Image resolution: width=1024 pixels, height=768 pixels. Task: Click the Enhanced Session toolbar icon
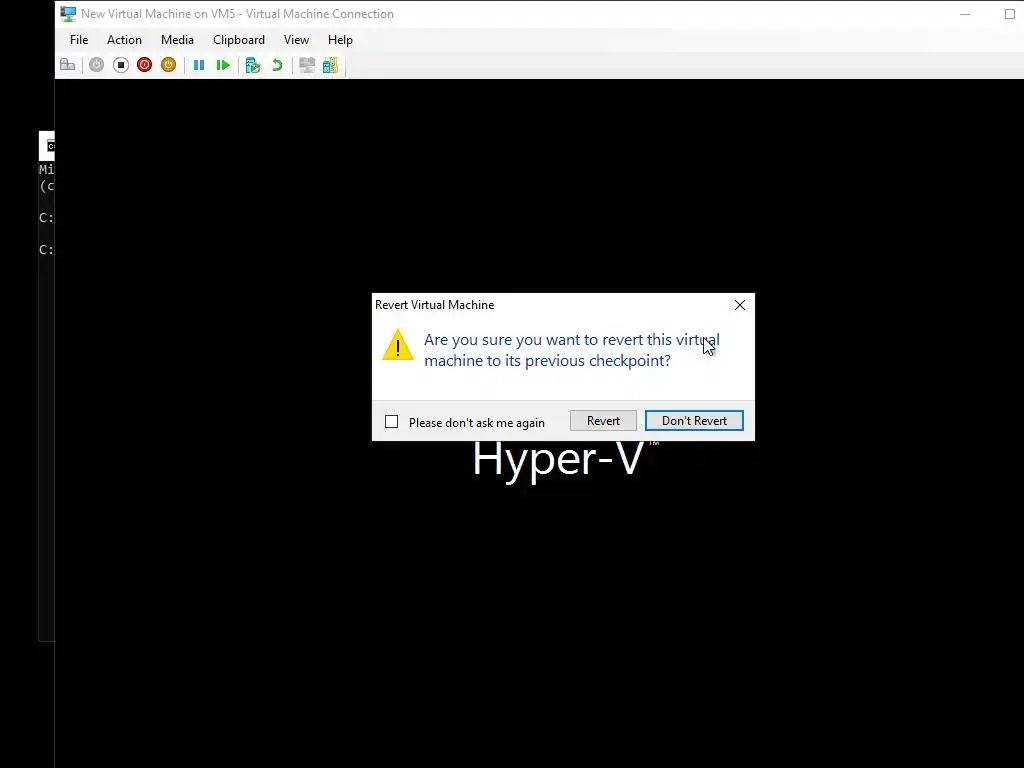(x=307, y=65)
